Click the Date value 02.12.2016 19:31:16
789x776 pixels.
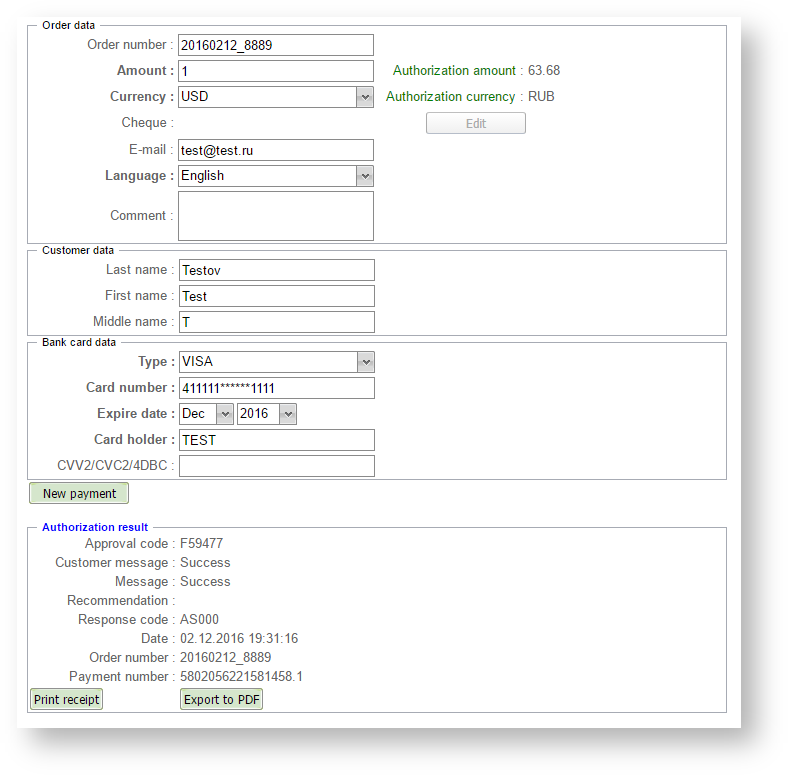point(239,639)
